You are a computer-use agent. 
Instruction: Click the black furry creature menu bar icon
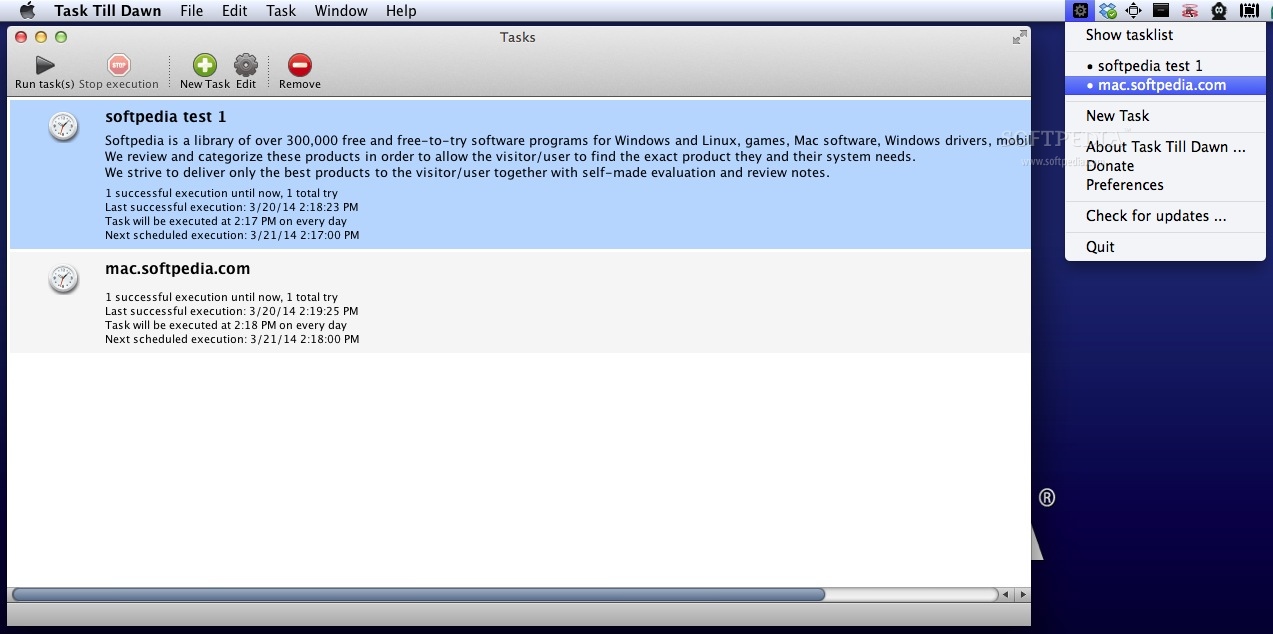coord(1219,11)
